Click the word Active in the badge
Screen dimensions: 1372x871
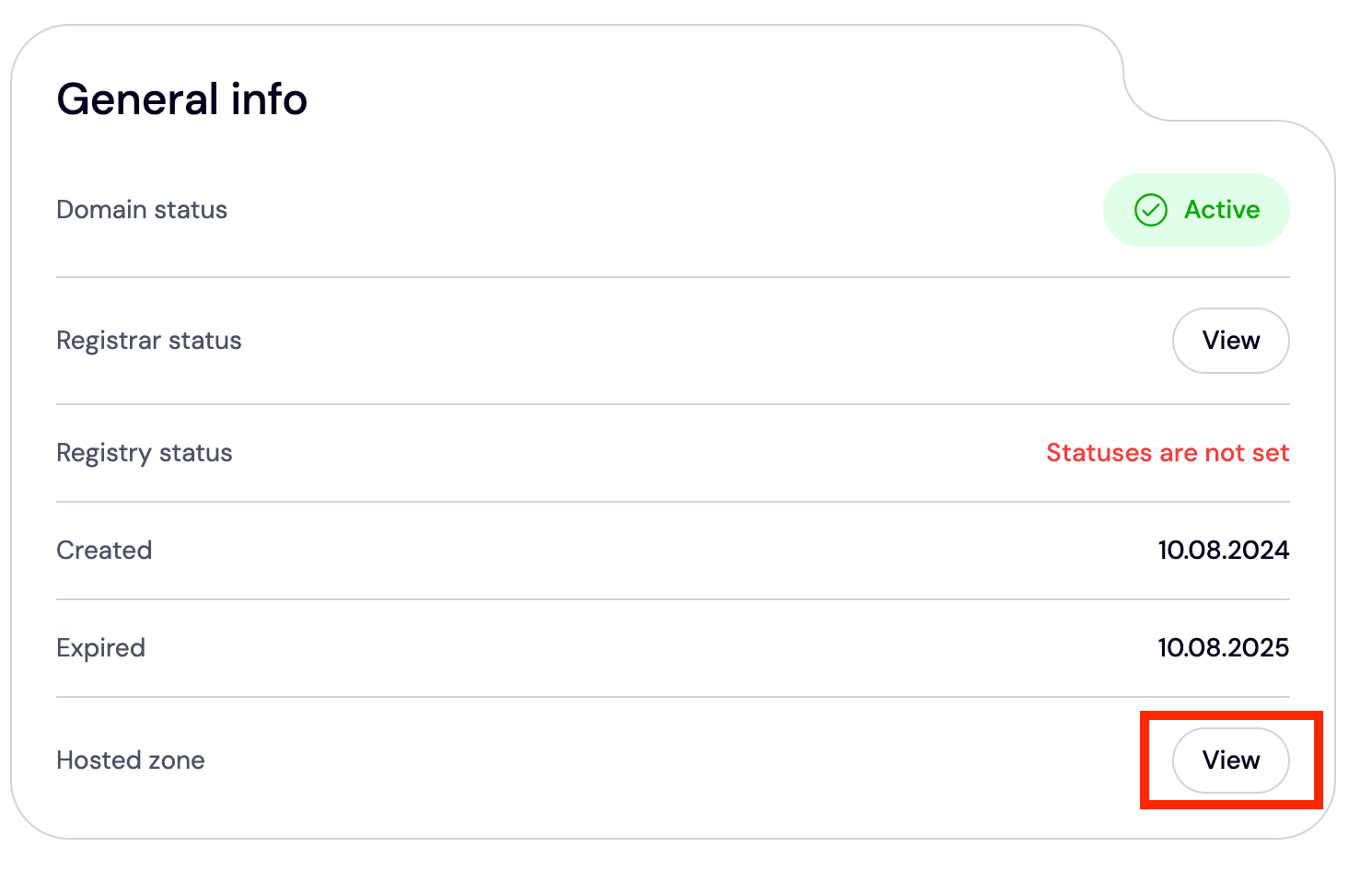click(x=1222, y=210)
